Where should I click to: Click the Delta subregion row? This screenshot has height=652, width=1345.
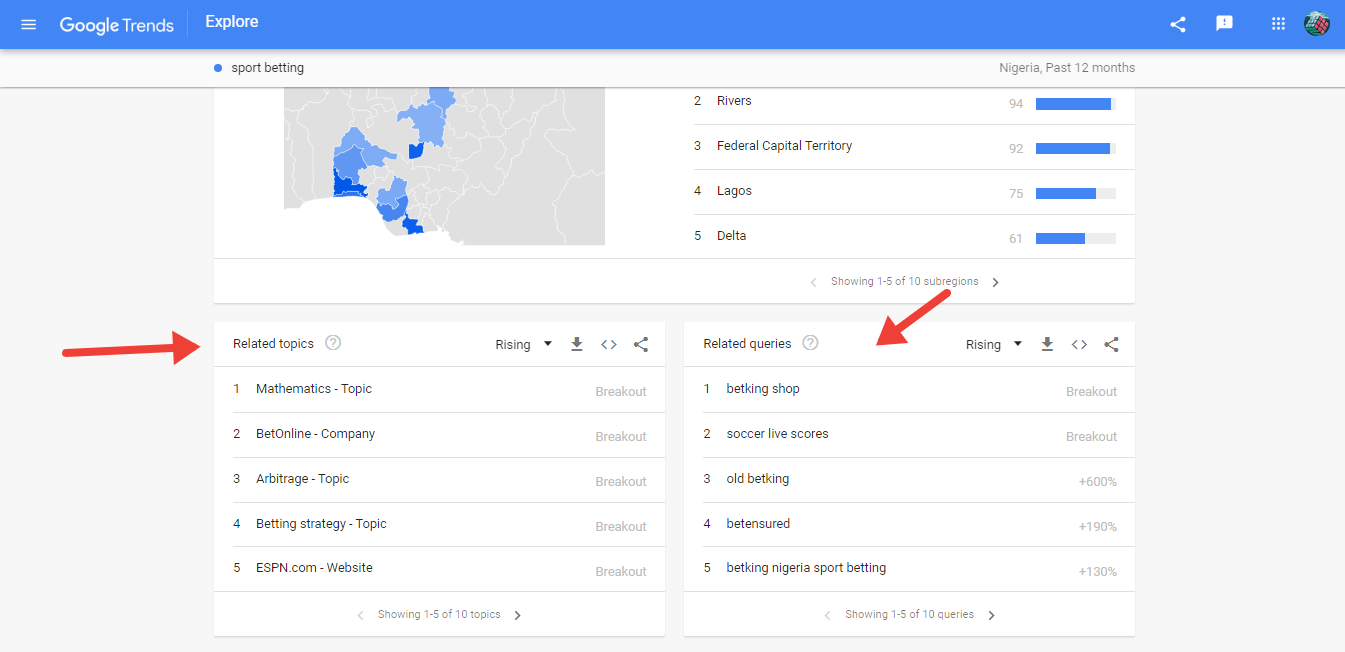[x=914, y=237]
